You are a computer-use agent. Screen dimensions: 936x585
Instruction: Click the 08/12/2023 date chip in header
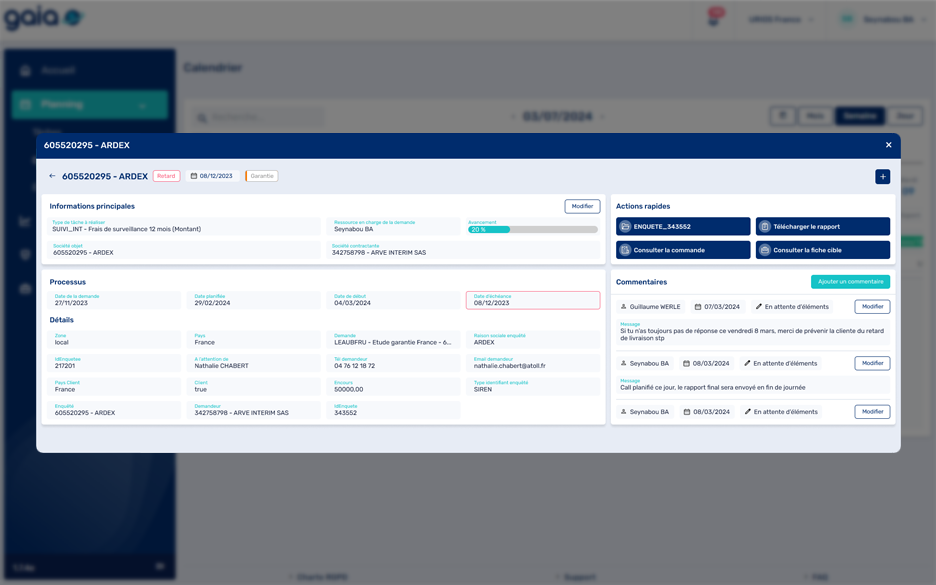[212, 176]
